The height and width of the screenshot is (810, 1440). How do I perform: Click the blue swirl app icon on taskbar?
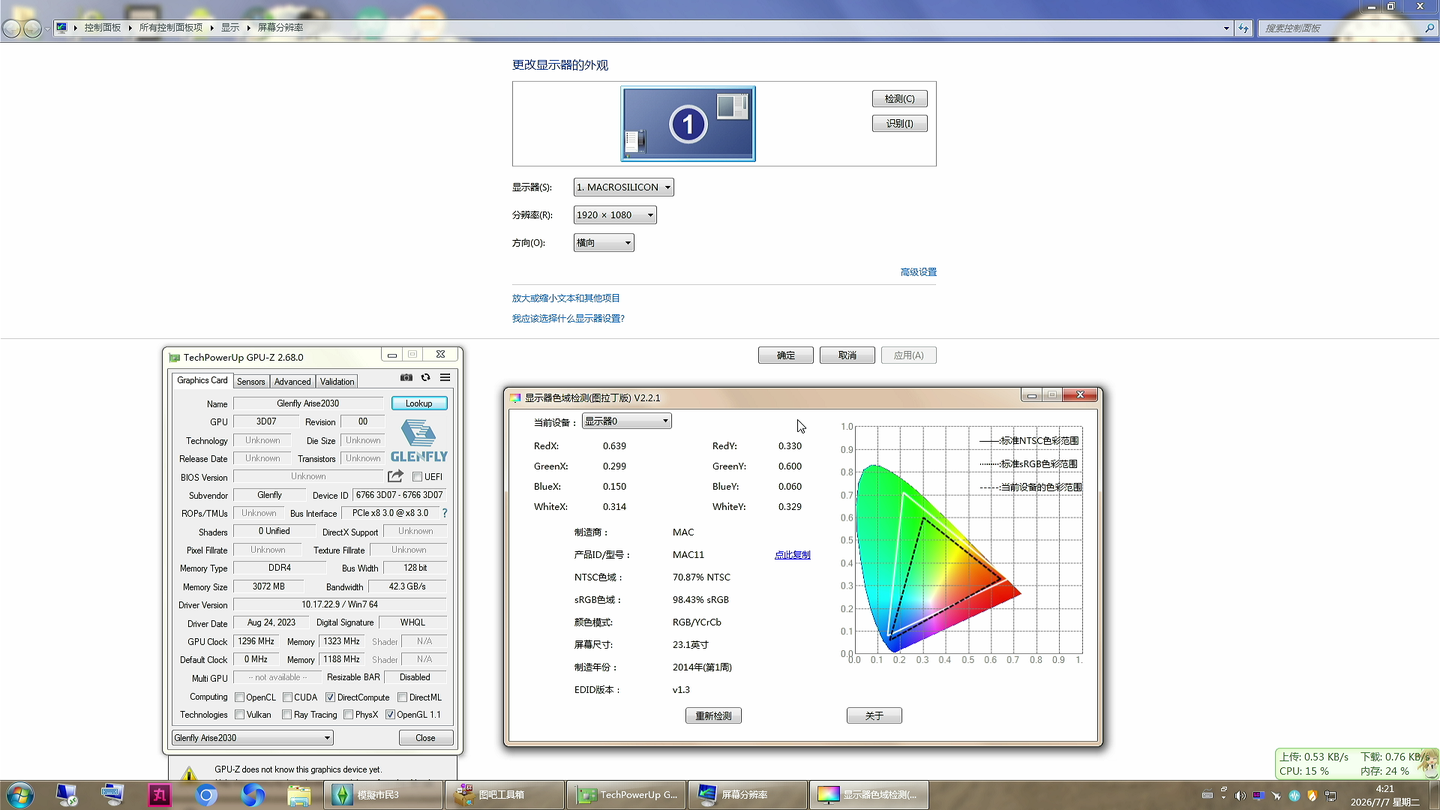(x=253, y=795)
